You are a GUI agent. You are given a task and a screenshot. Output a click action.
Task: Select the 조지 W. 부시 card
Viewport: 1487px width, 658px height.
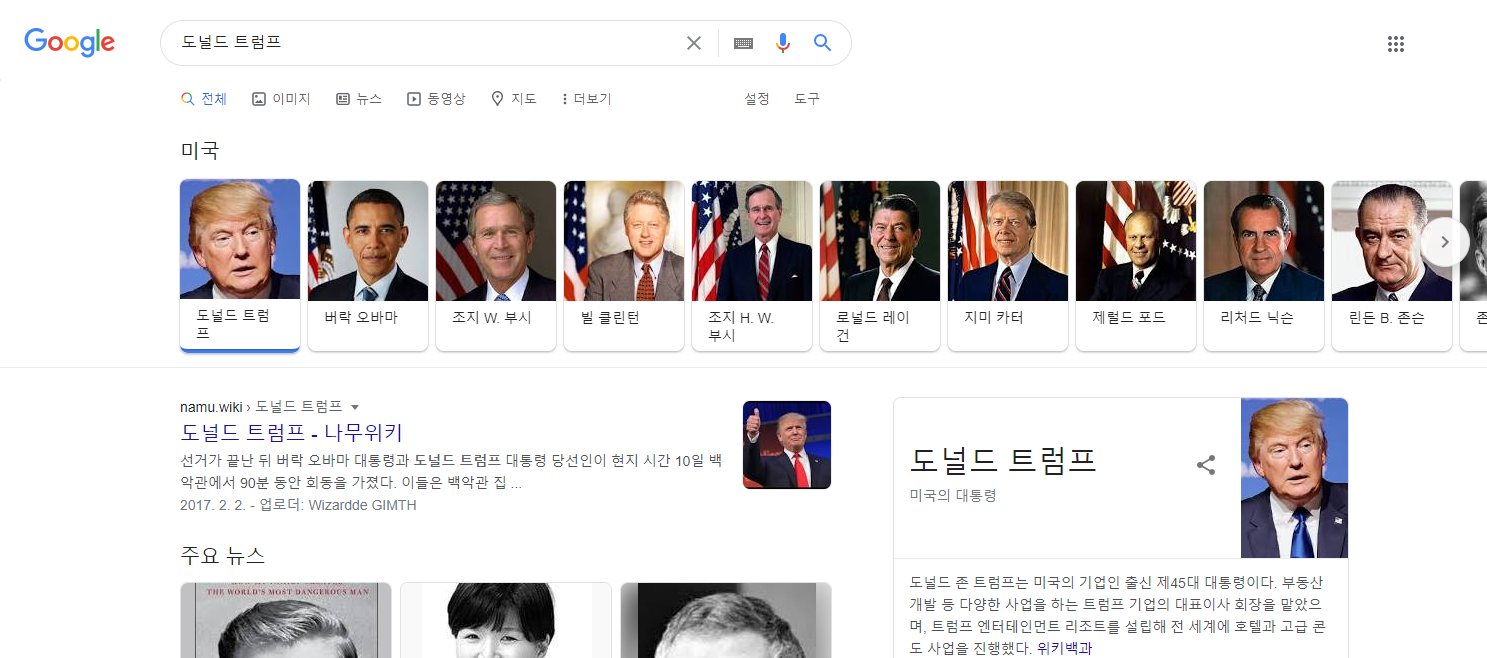coord(496,265)
